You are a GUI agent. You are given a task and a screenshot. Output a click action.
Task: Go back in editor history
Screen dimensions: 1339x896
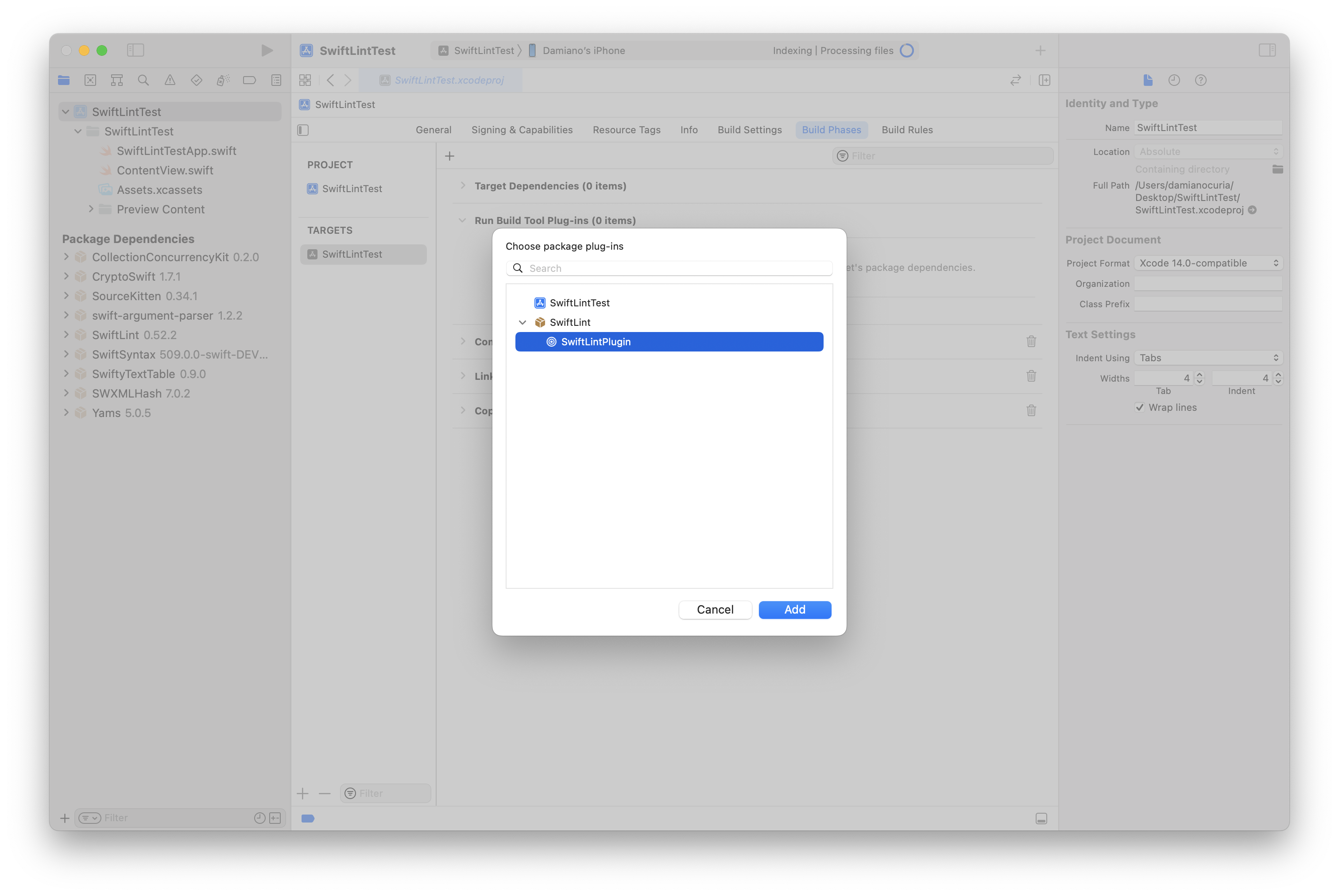[330, 80]
